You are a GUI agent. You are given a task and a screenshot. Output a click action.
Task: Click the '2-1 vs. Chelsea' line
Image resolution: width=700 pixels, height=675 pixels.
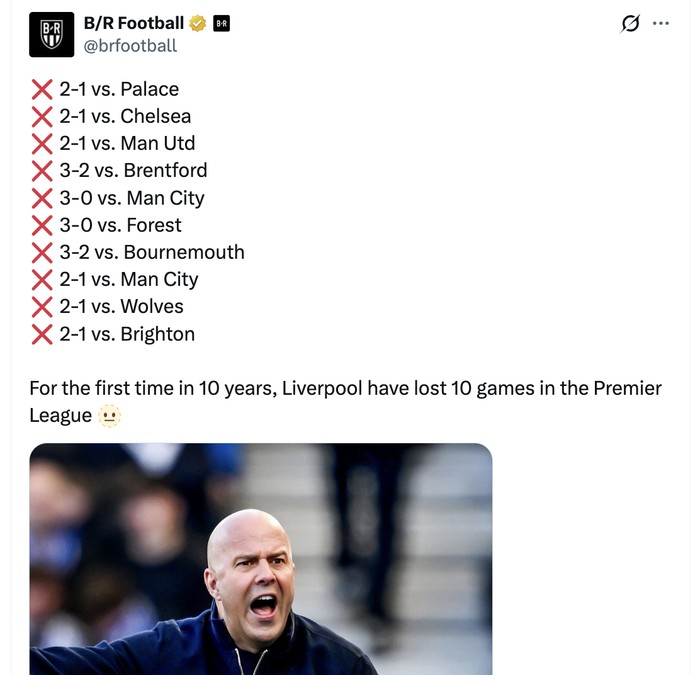pos(125,116)
